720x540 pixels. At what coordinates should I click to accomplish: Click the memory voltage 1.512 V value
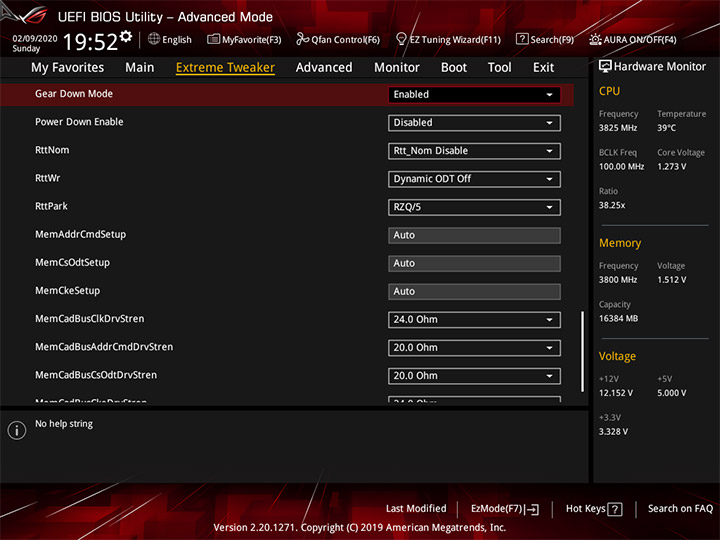click(x=672, y=280)
